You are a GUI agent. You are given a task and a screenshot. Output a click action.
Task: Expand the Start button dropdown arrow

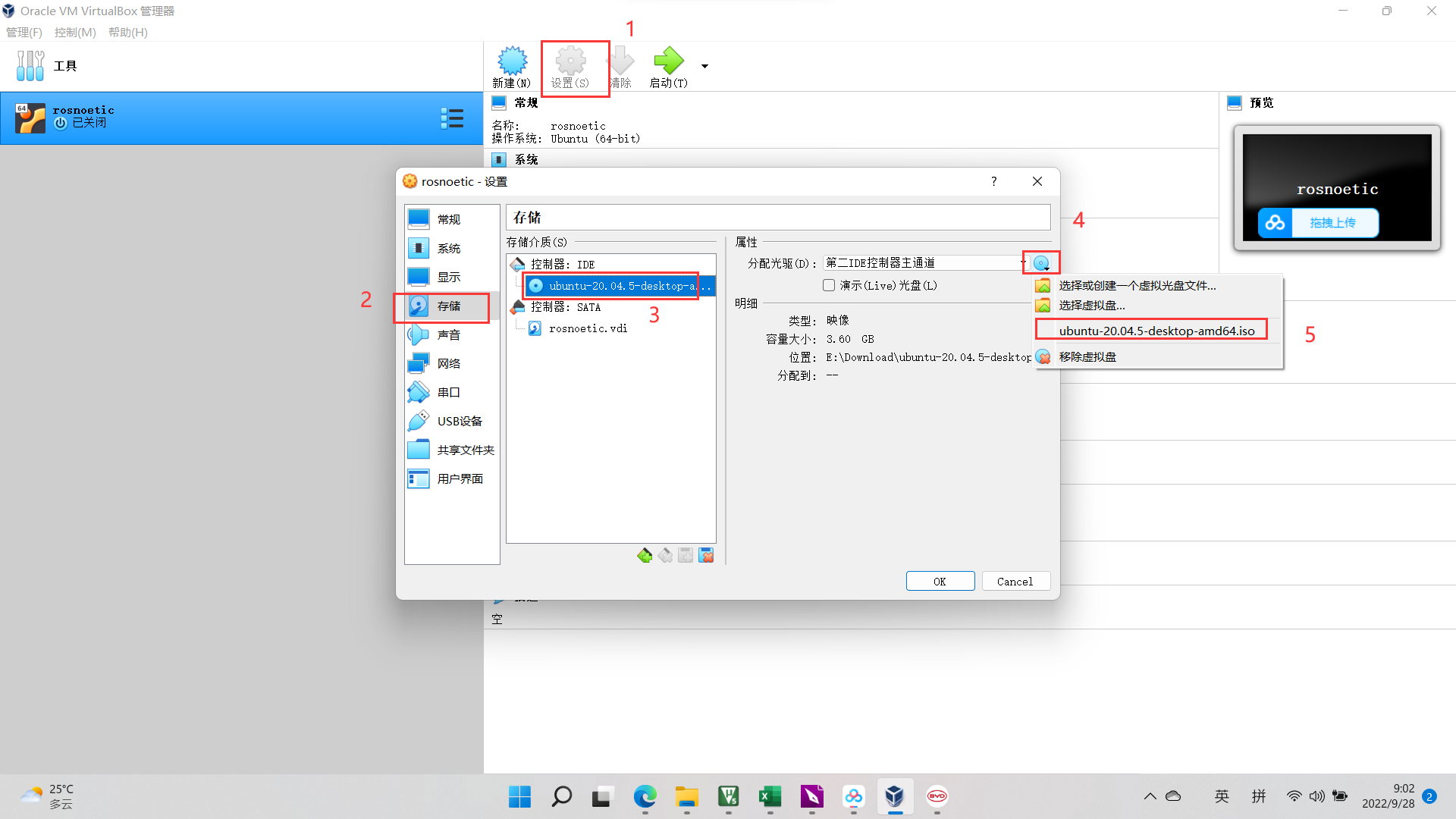coord(705,66)
